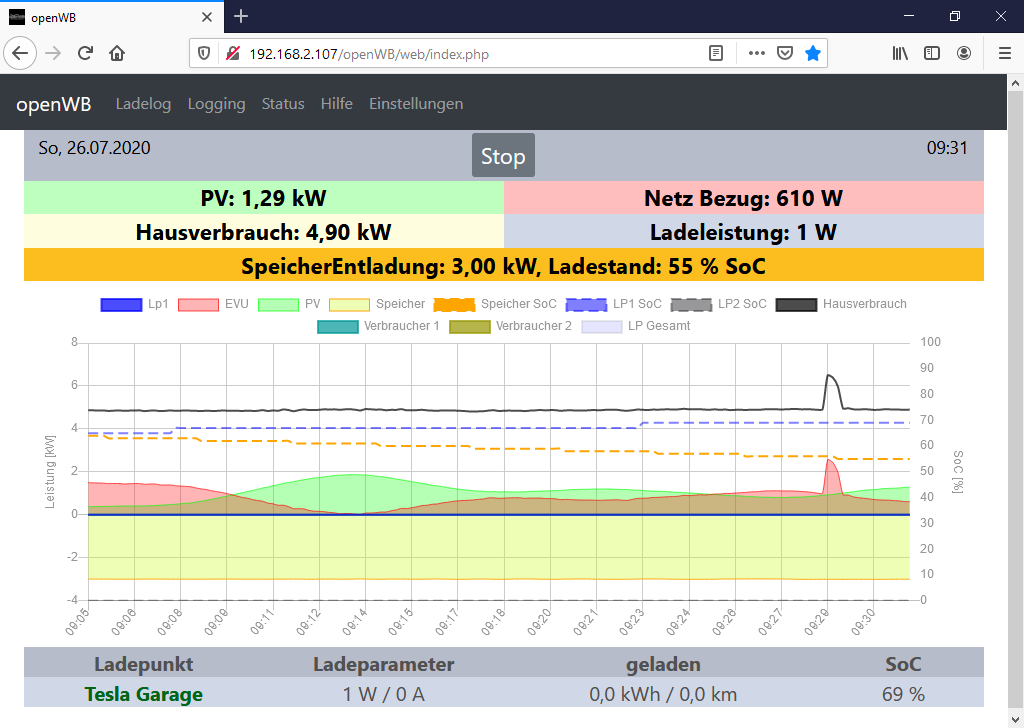Open the Firefox library icon
This screenshot has width=1024, height=728.
pyautogui.click(x=900, y=53)
